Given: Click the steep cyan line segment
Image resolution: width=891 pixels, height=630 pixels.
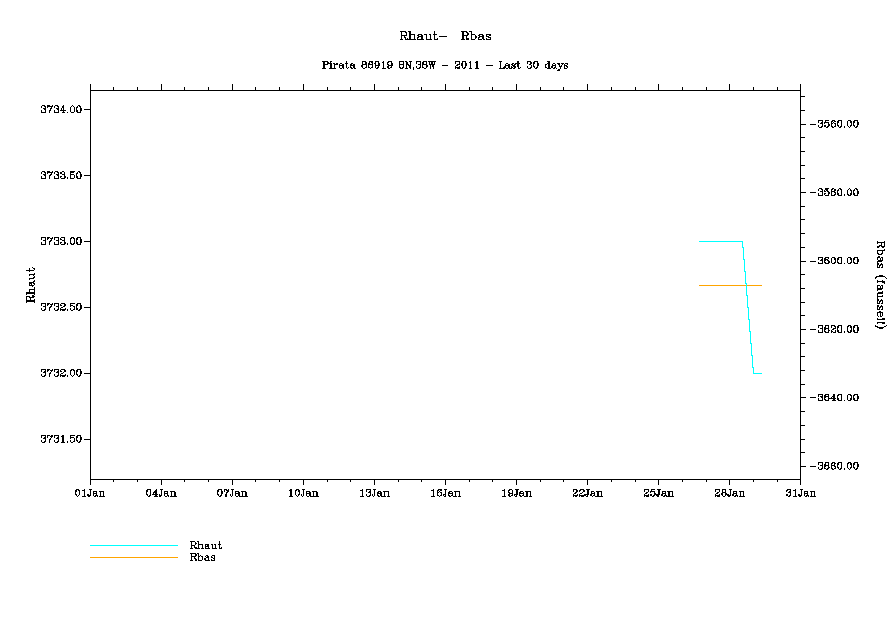Looking at the screenshot, I should coord(748,307).
